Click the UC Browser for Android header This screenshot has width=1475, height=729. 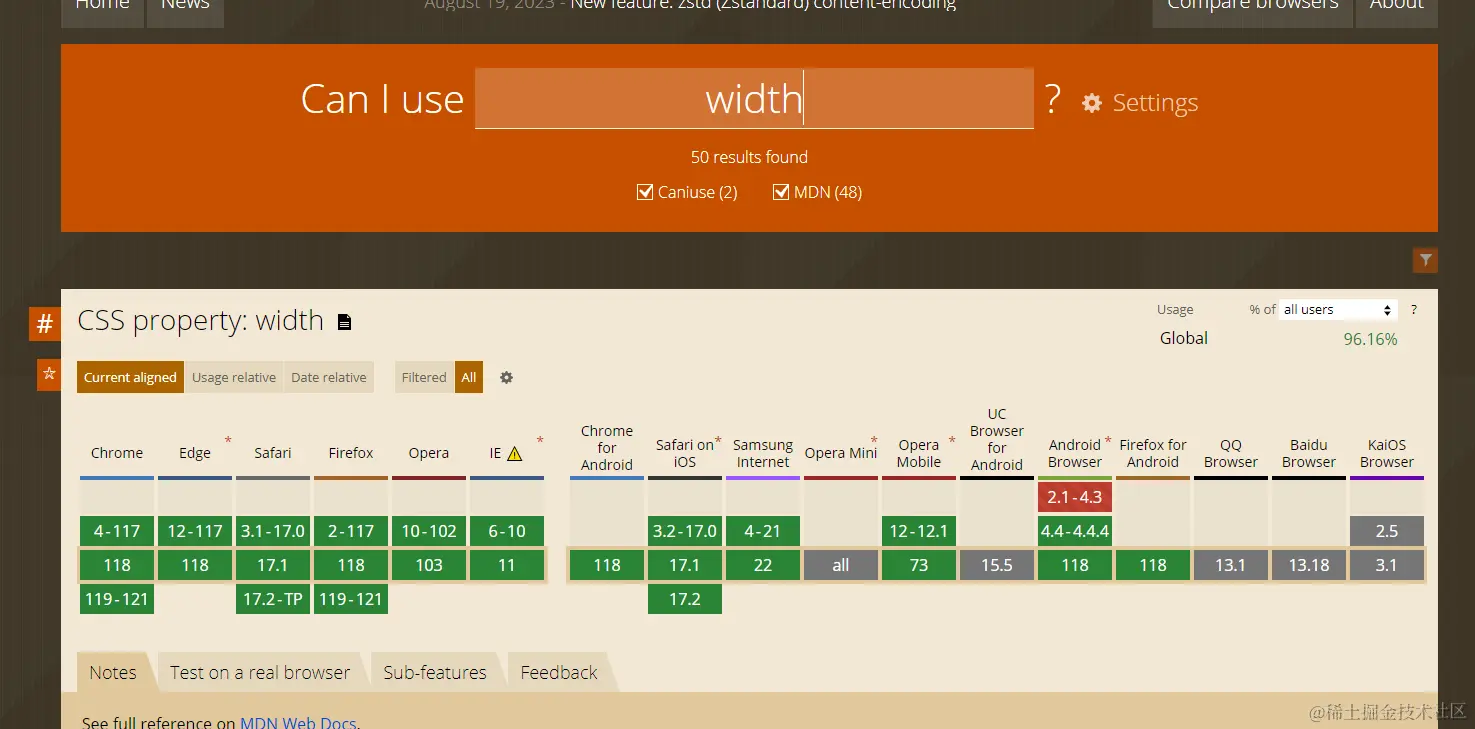pyautogui.click(x=997, y=439)
